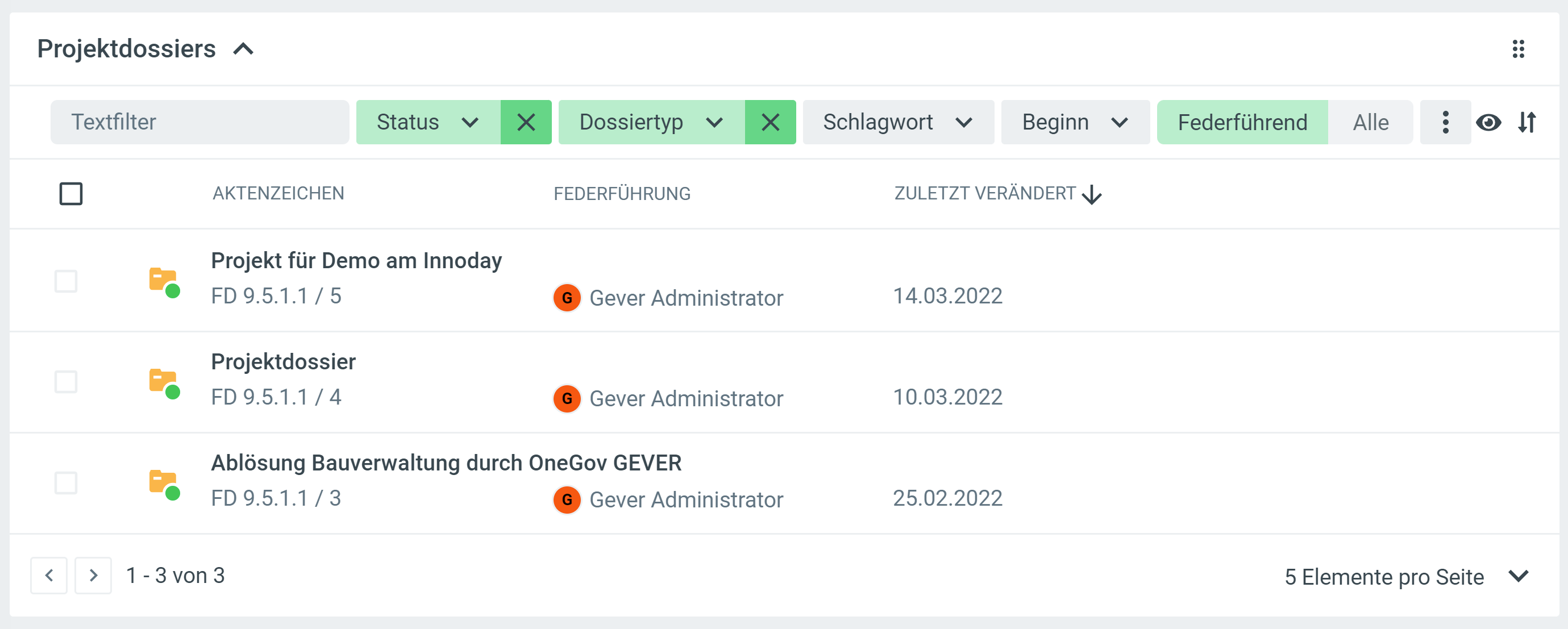This screenshot has width=1568, height=629.
Task: Go to the next page arrow
Action: click(93, 576)
